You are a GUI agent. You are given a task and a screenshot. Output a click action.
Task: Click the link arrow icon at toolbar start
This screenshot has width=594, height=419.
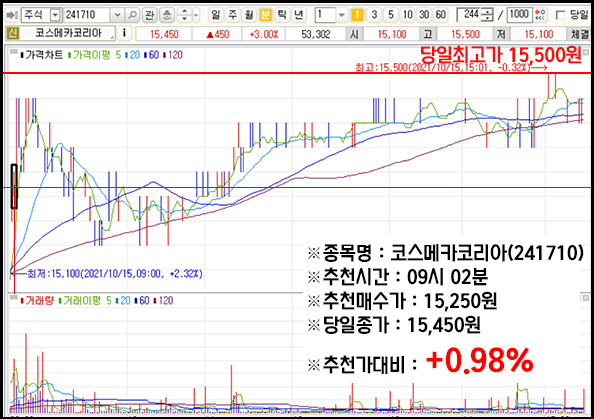[x=12, y=16]
